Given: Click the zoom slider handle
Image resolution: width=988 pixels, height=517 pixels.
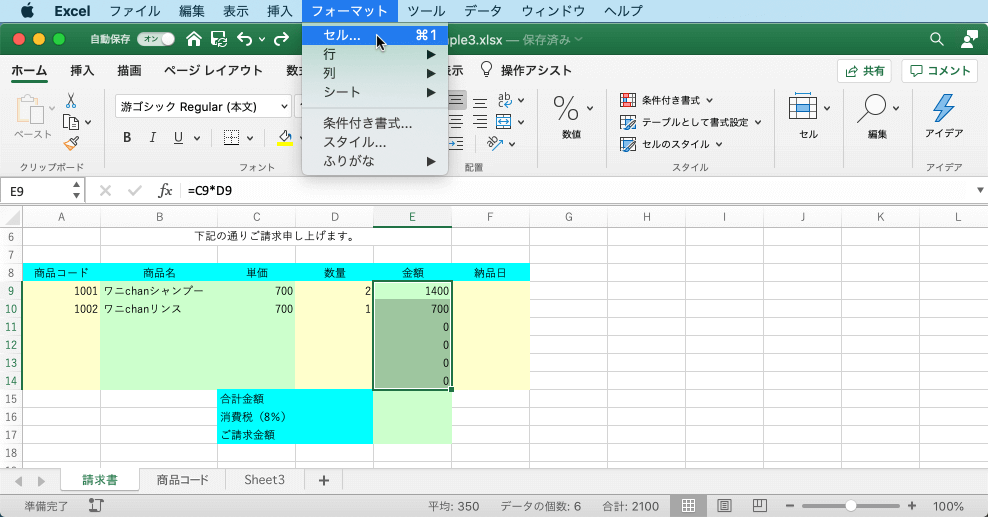Looking at the screenshot, I should tap(851, 506).
